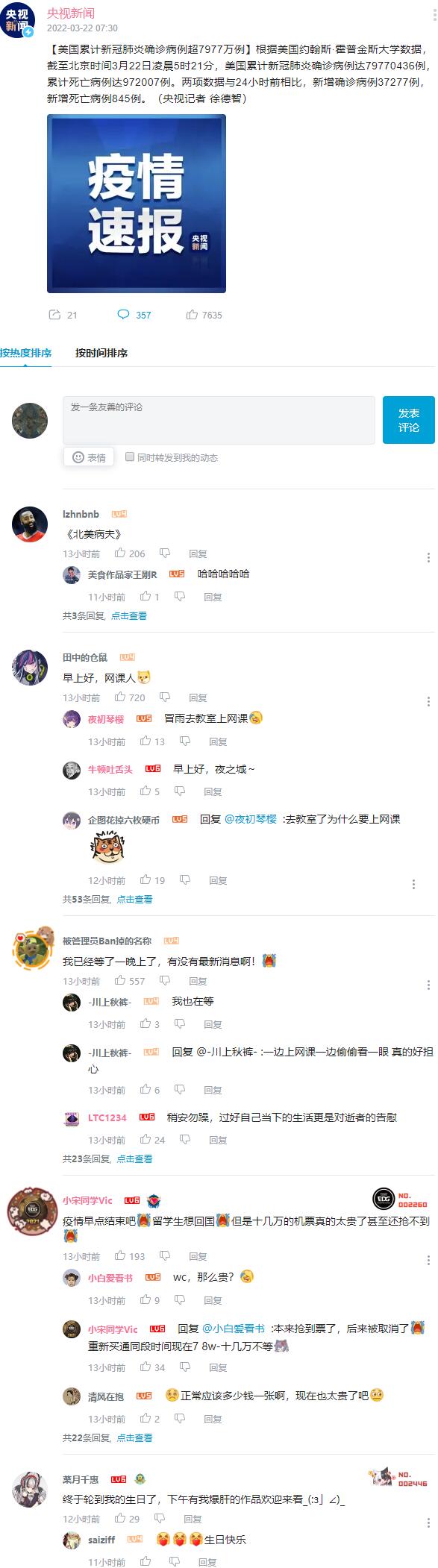Expand the 共53条回复 replies via 点击查看
The width and height of the screenshot is (438, 1568).
tap(134, 899)
